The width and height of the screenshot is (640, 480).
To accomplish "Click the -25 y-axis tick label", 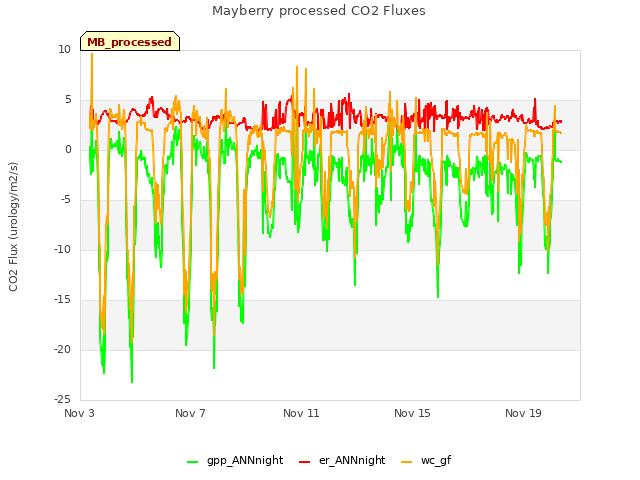I will point(63,399).
